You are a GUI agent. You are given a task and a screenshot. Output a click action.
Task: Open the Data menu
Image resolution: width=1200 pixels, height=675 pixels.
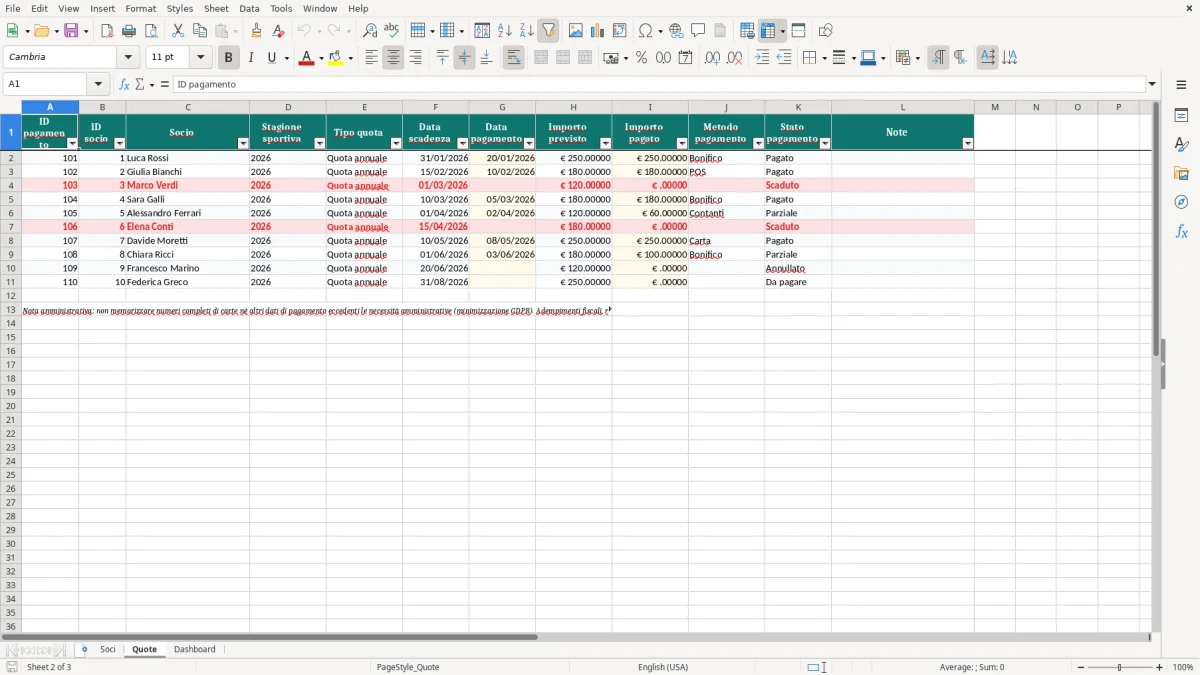click(x=249, y=8)
